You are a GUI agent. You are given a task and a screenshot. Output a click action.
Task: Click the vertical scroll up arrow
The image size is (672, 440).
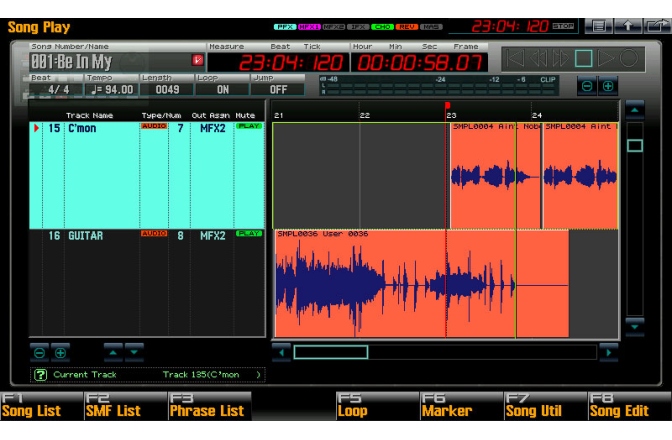click(x=635, y=111)
